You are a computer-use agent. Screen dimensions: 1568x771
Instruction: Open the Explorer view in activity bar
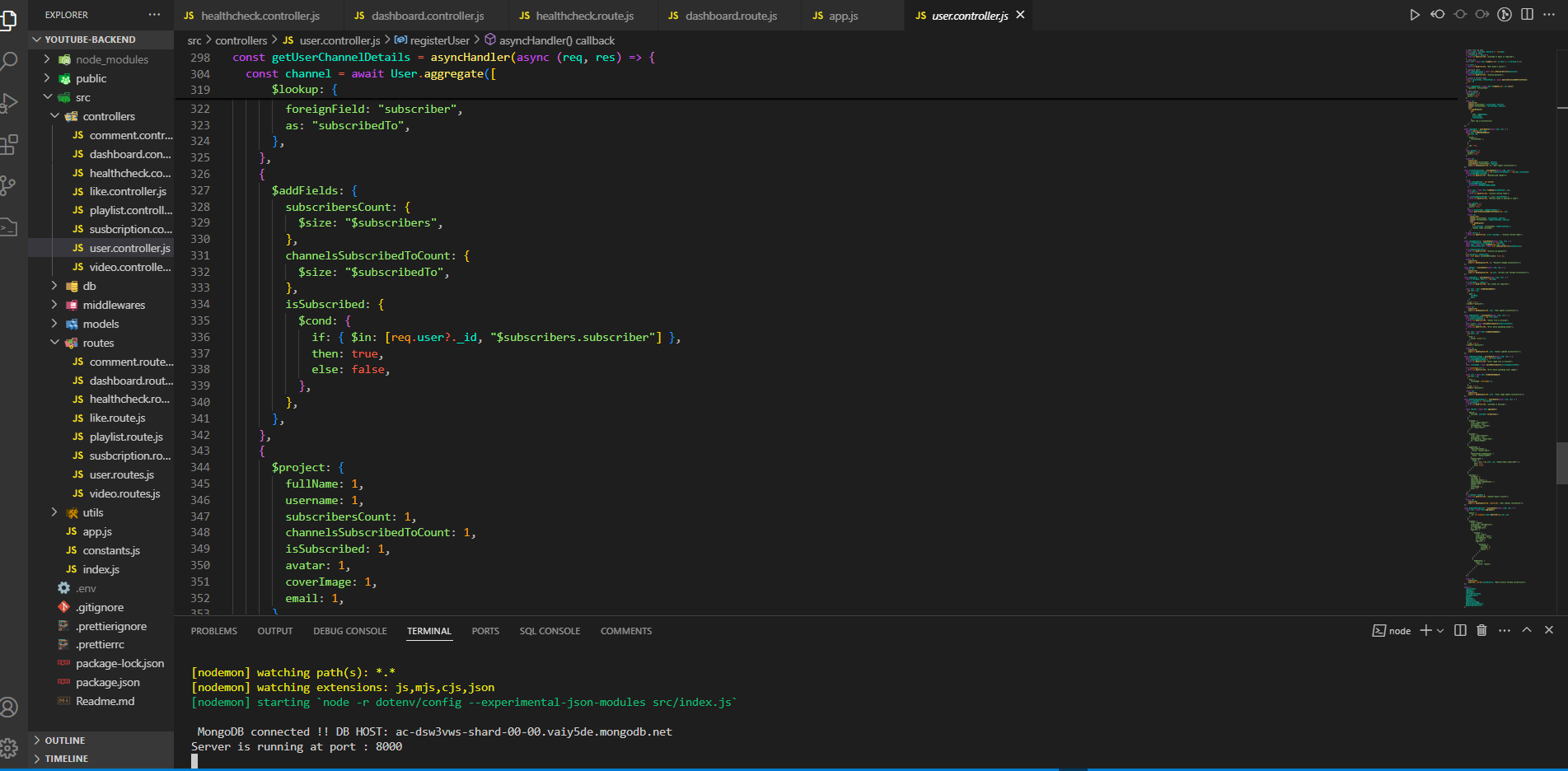point(7,19)
